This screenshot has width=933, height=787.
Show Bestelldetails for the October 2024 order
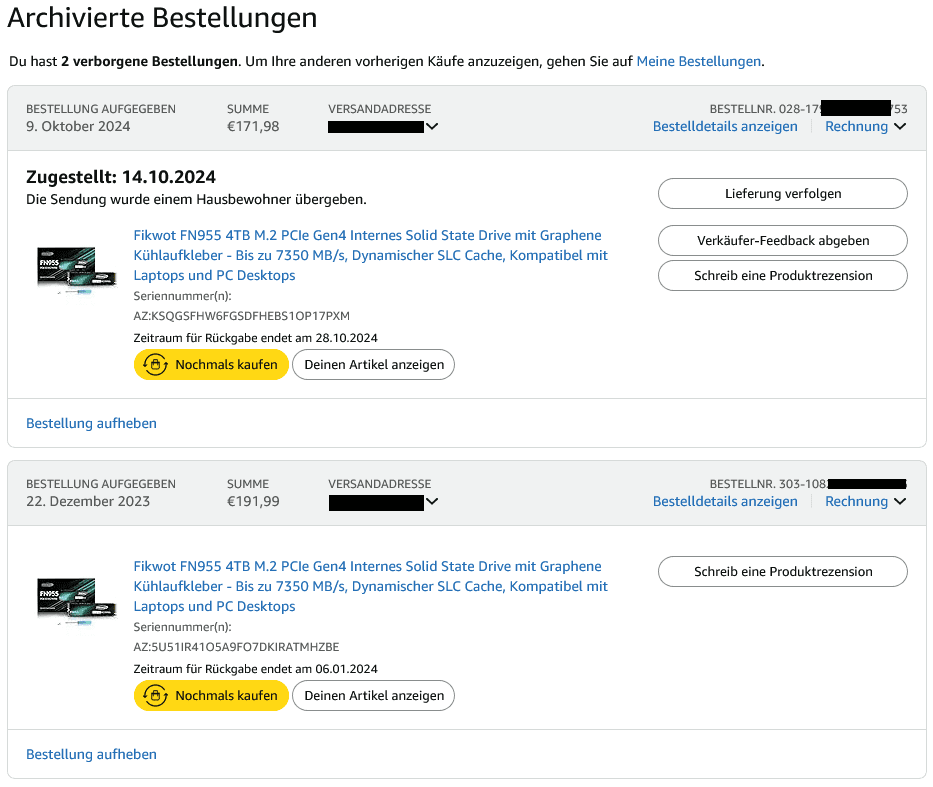click(x=725, y=127)
